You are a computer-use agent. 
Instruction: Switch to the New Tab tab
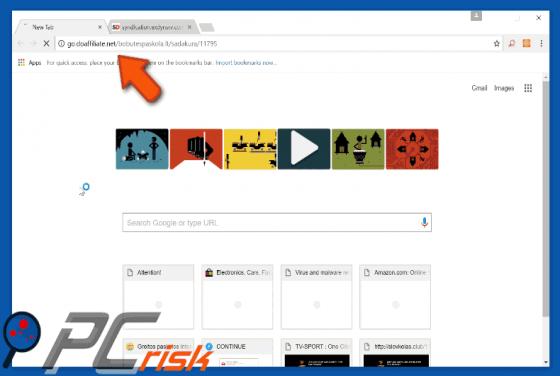click(x=61, y=27)
